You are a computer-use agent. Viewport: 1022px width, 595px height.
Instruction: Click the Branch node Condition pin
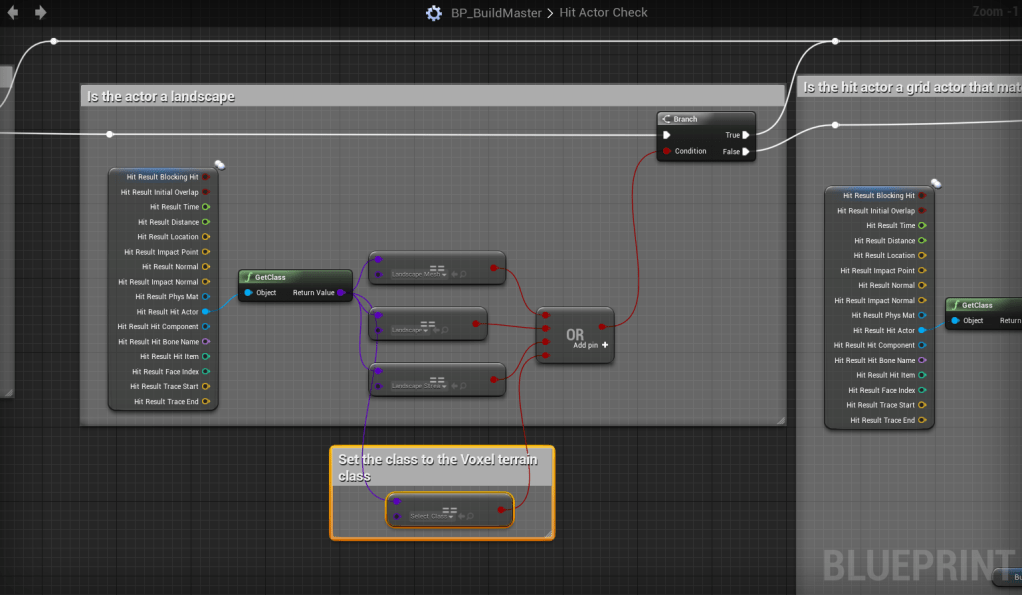coord(666,152)
